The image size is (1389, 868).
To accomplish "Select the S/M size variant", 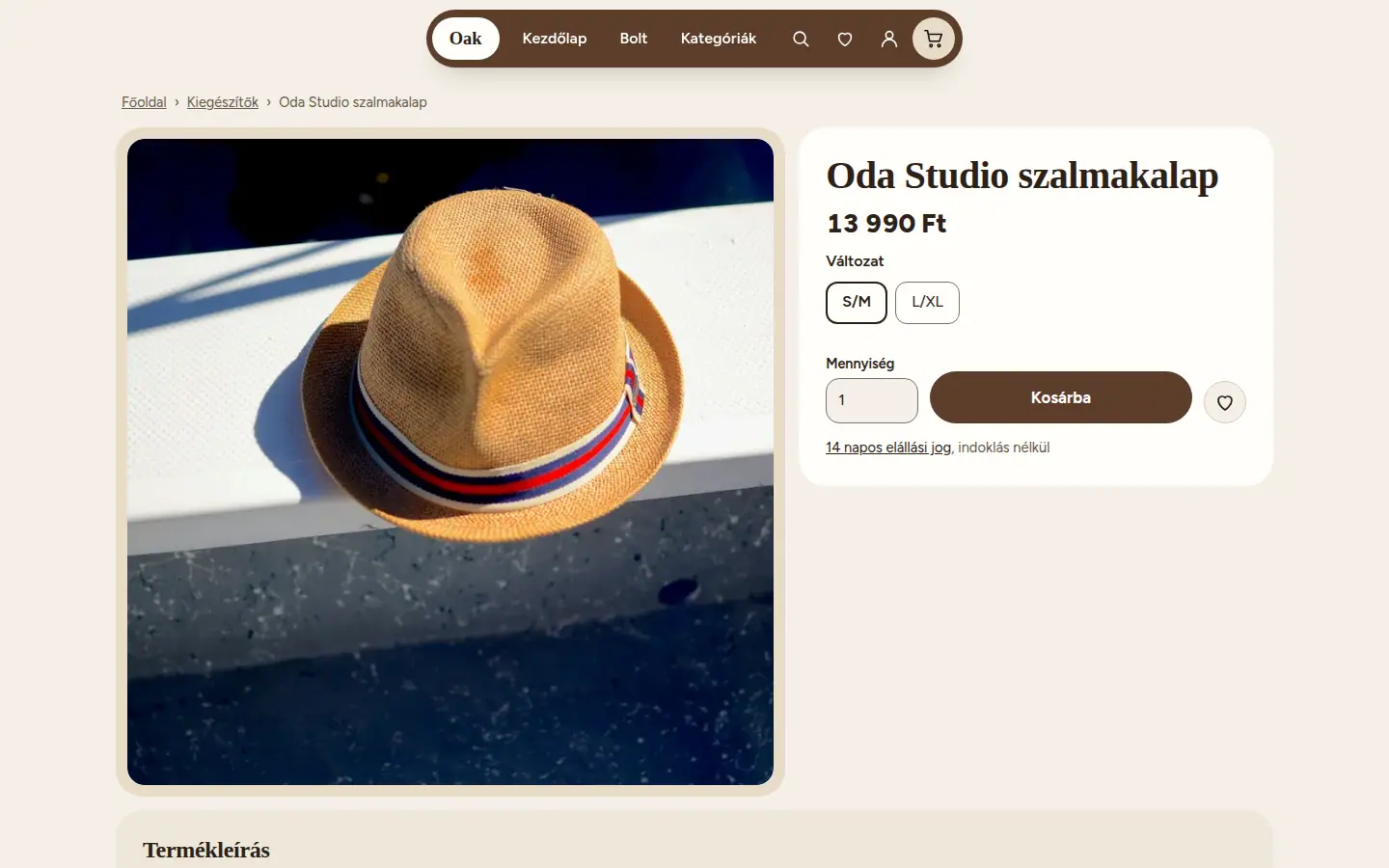I will click(857, 302).
